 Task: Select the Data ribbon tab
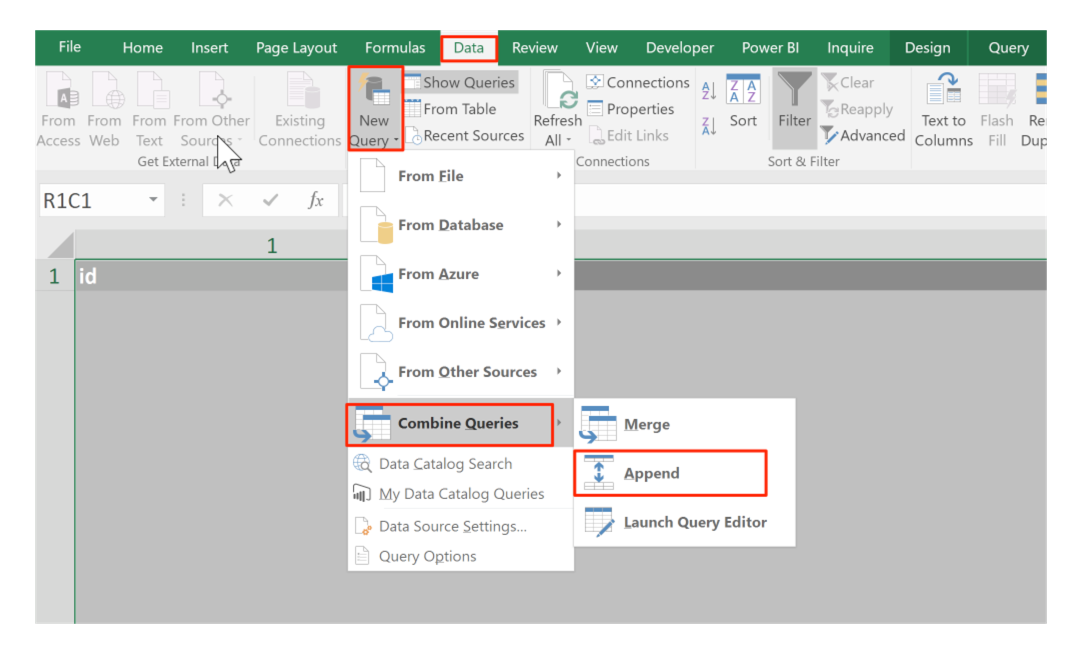tap(469, 48)
